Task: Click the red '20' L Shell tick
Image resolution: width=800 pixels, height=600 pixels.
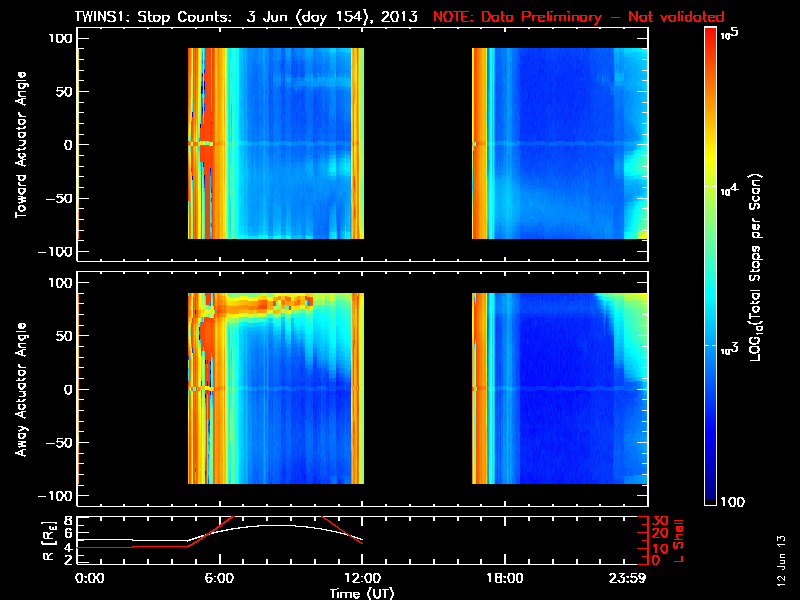Action: pos(660,533)
